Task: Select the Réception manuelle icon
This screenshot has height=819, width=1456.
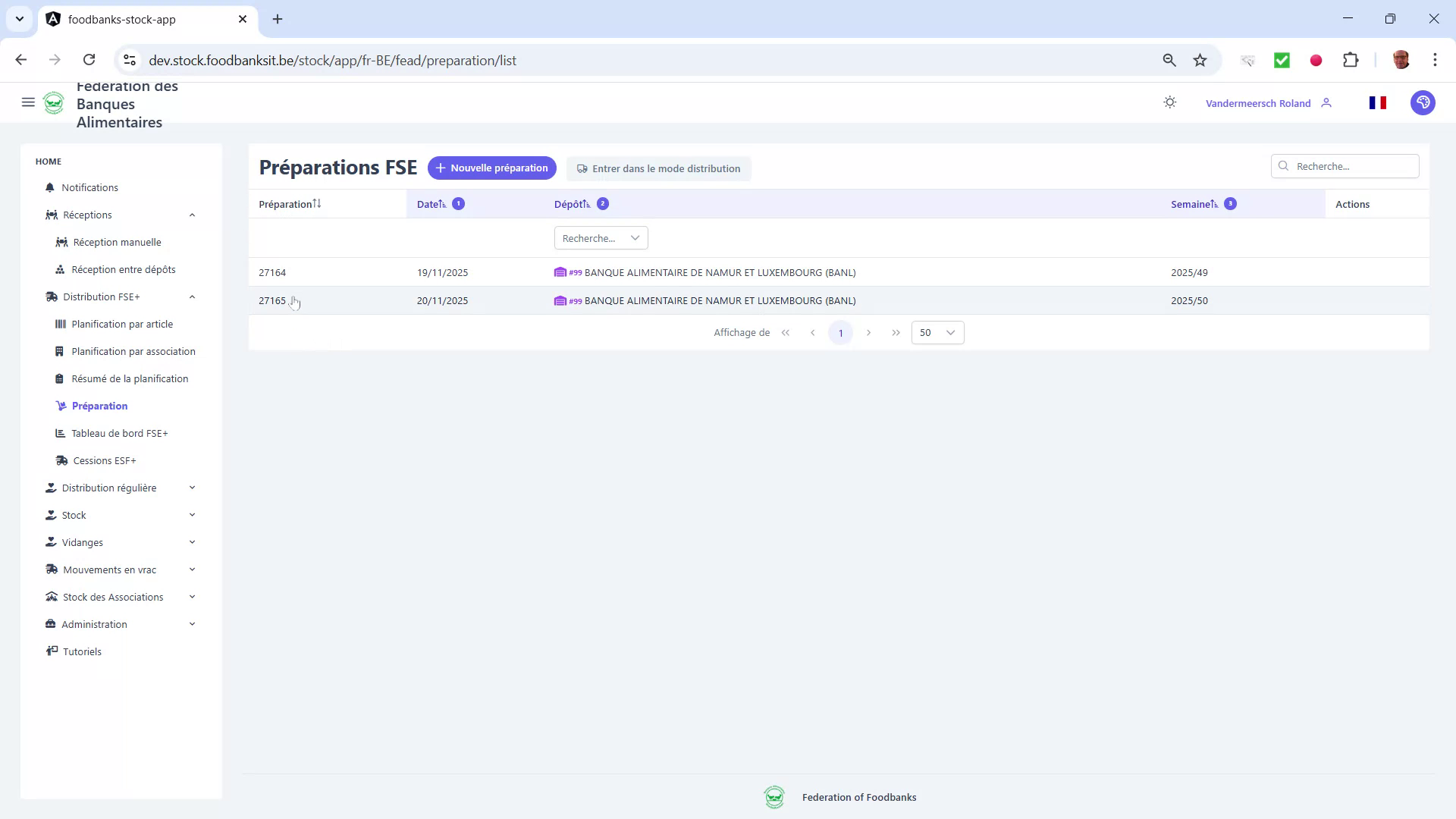Action: pos(61,242)
